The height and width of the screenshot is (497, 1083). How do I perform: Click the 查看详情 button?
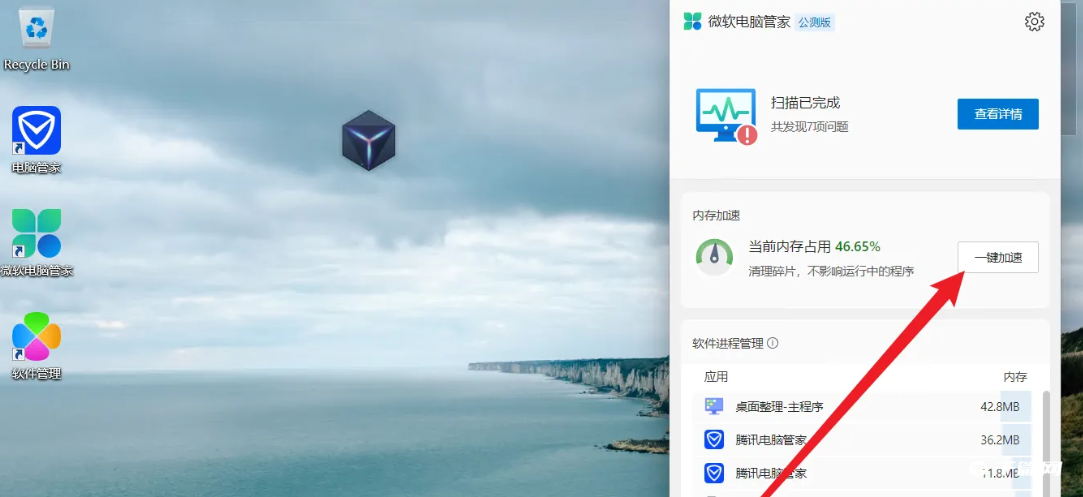click(x=997, y=114)
